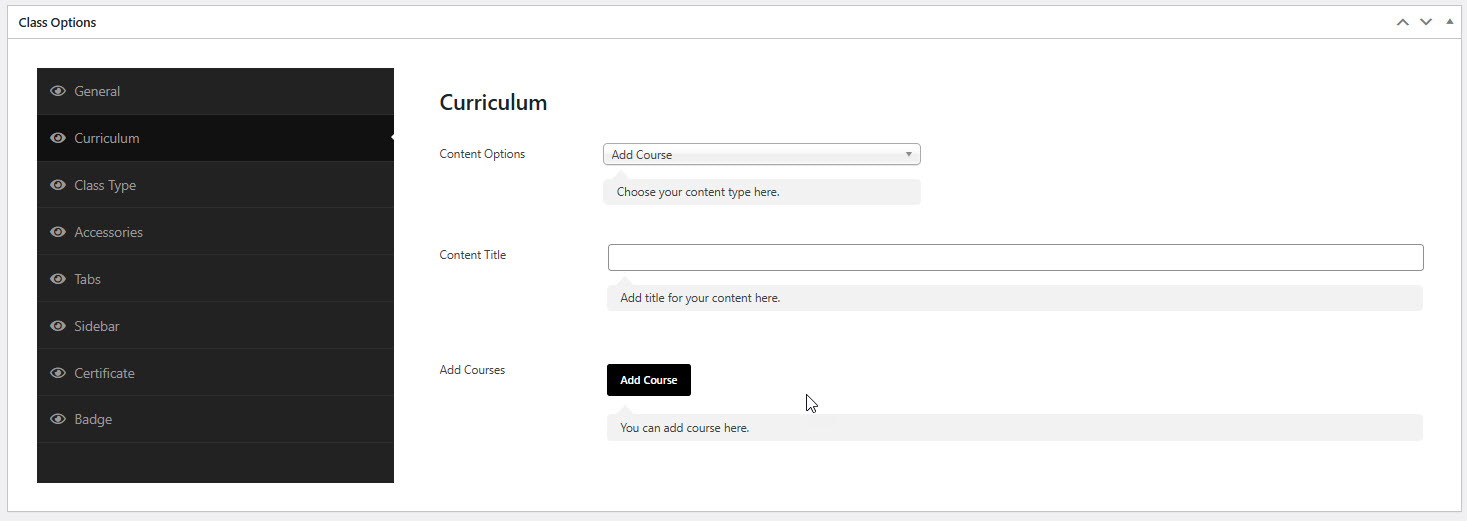Go to the Accessories tab
The width and height of the screenshot is (1467, 521).
(x=108, y=232)
